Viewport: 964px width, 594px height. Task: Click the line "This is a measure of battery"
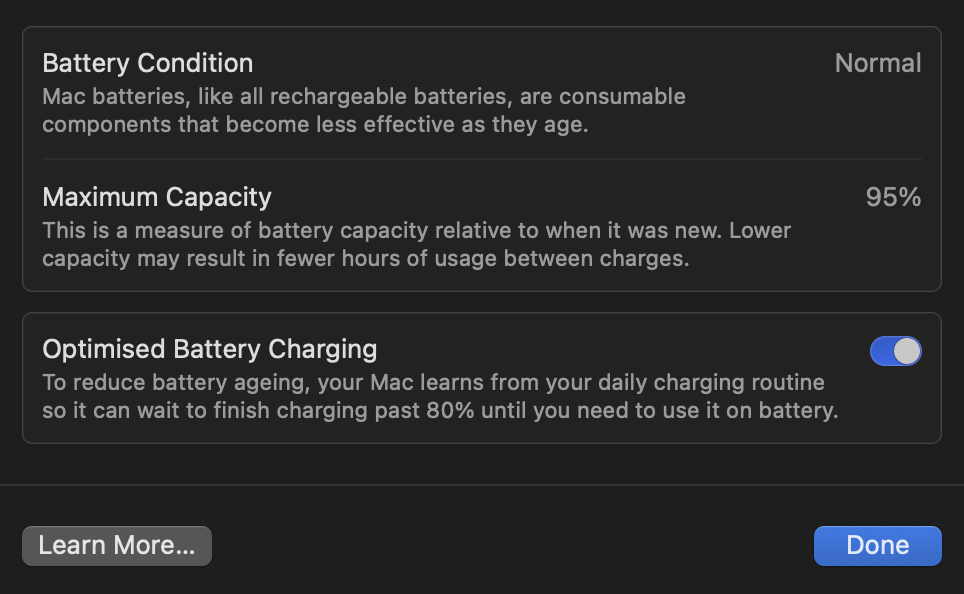click(416, 231)
